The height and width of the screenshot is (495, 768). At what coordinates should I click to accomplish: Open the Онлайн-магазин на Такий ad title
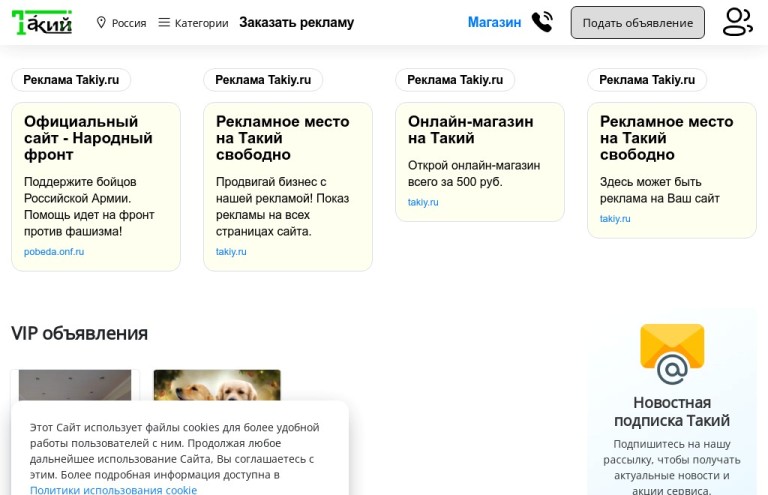tap(471, 130)
